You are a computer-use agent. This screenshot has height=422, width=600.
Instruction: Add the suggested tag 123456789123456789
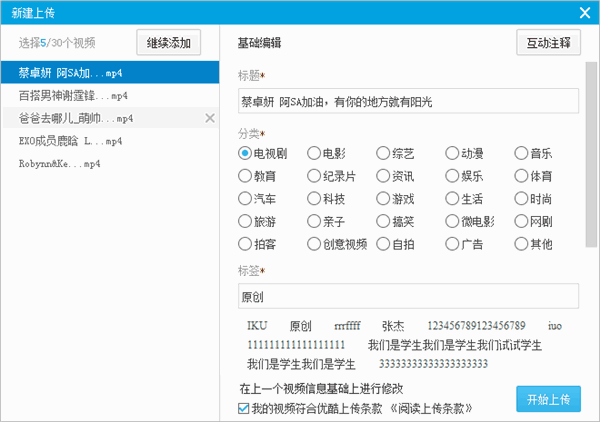(476, 326)
